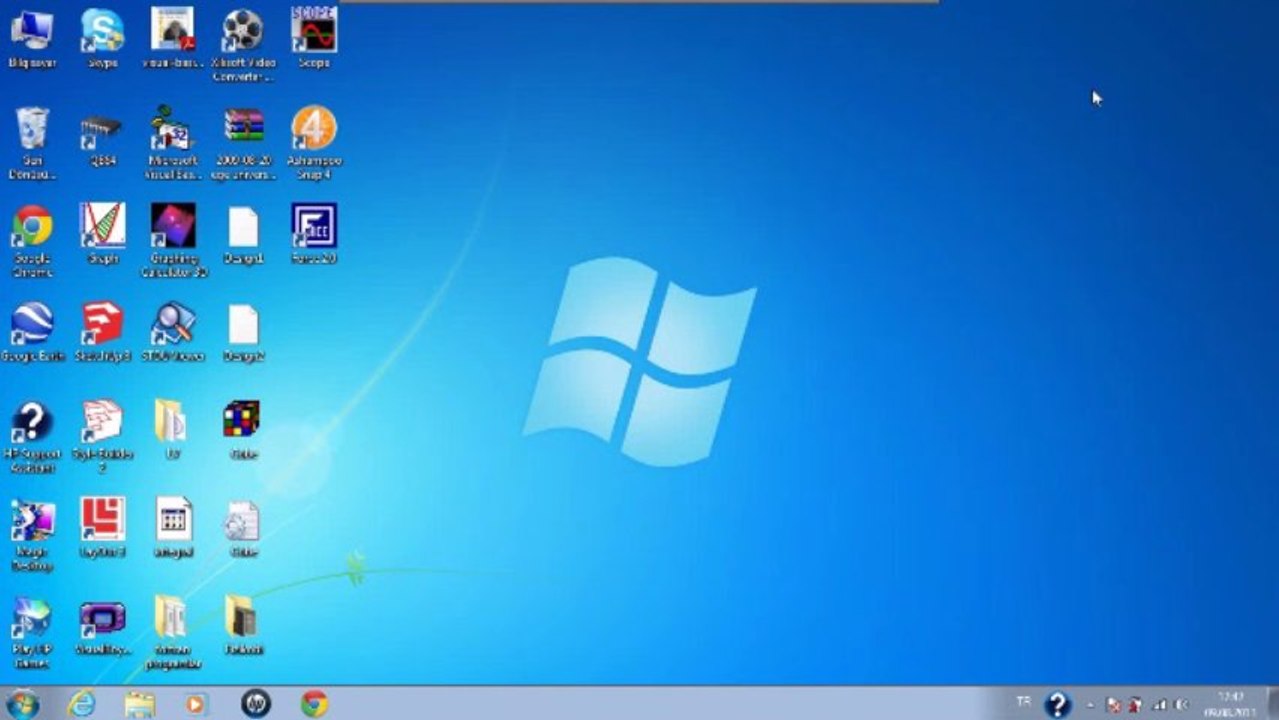Show hidden system tray icons
The width and height of the screenshot is (1279, 720).
[x=1089, y=704]
